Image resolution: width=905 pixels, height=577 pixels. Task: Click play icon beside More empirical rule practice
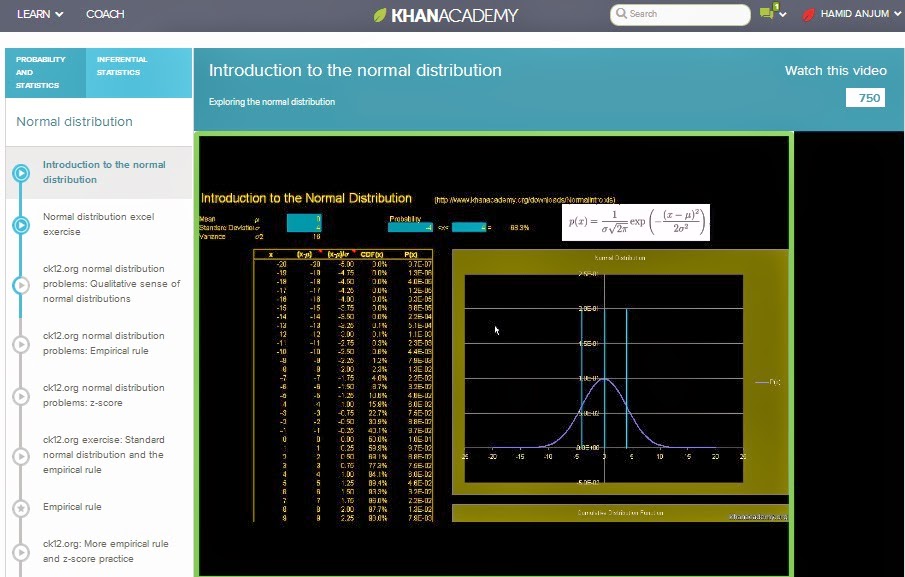click(21, 552)
